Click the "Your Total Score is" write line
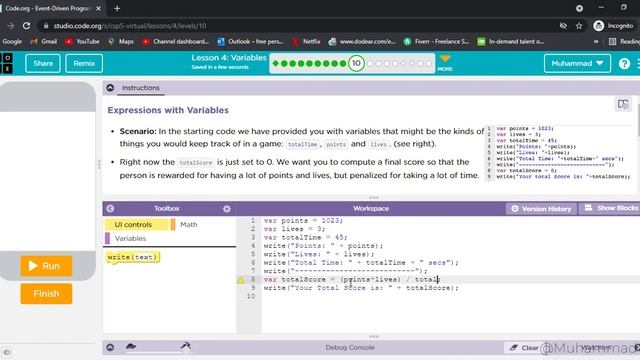 (x=361, y=288)
